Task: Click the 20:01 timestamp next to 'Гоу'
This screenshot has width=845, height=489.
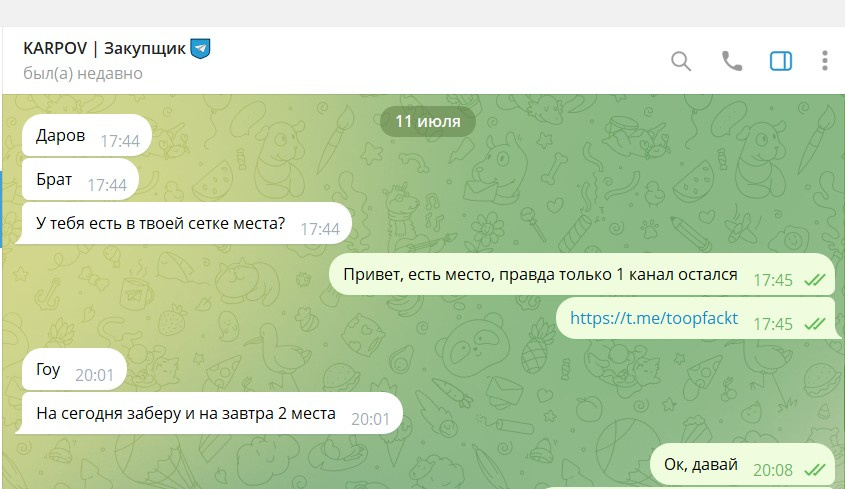Action: (x=94, y=375)
